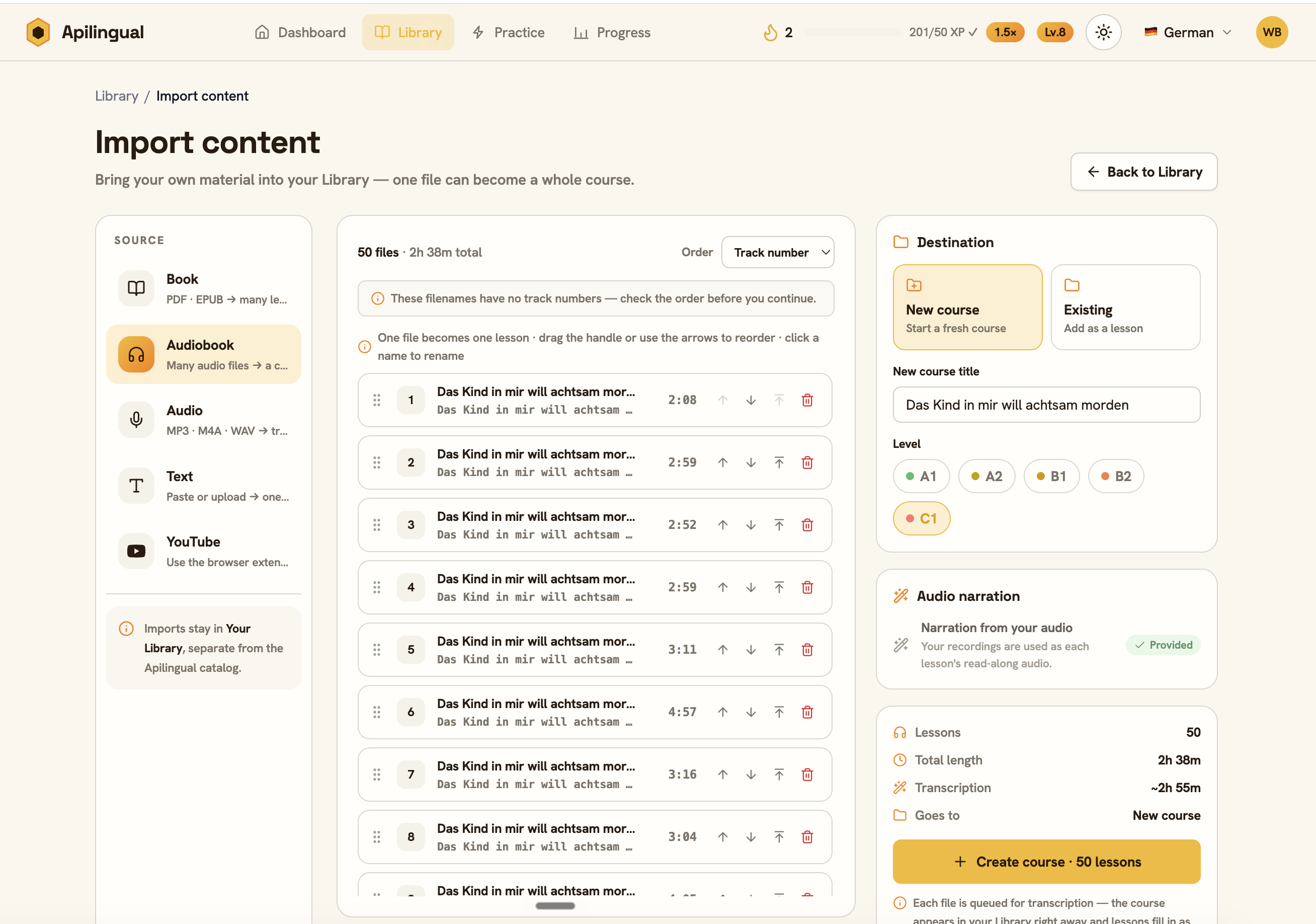1316x924 pixels.
Task: Delete file 1 with trash icon
Action: (807, 400)
